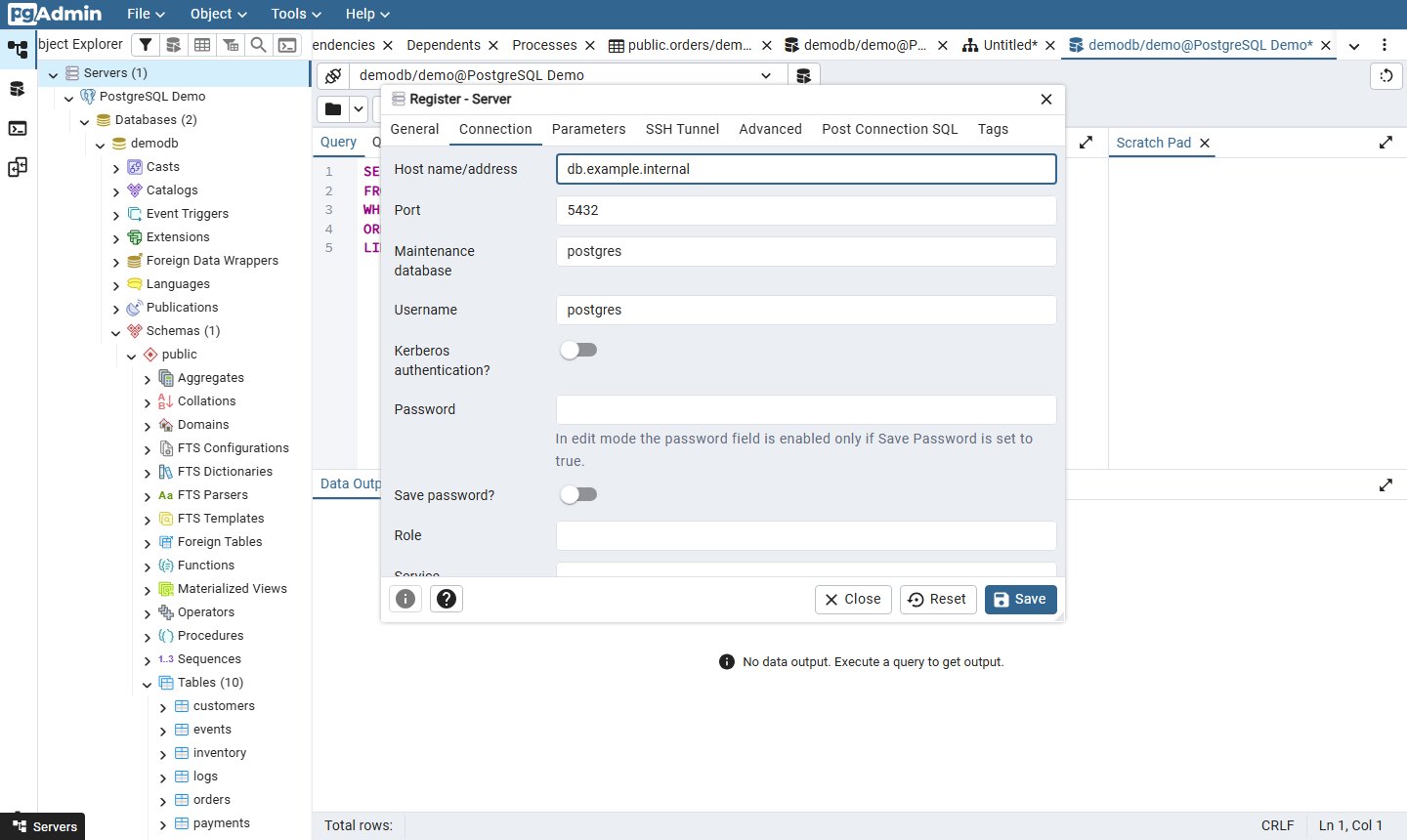This screenshot has height=840, width=1407.
Task: Open the tab overflow chevron dropdown
Action: [1354, 46]
